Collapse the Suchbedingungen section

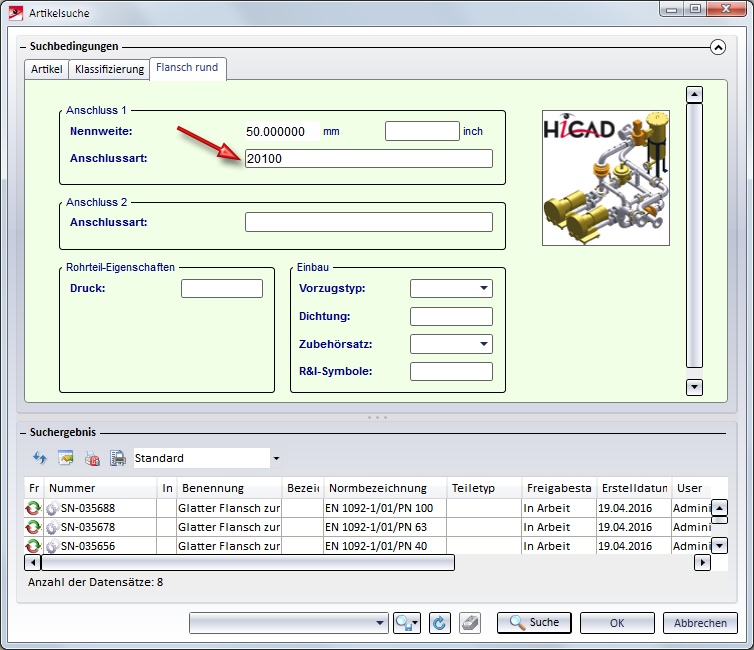click(717, 46)
